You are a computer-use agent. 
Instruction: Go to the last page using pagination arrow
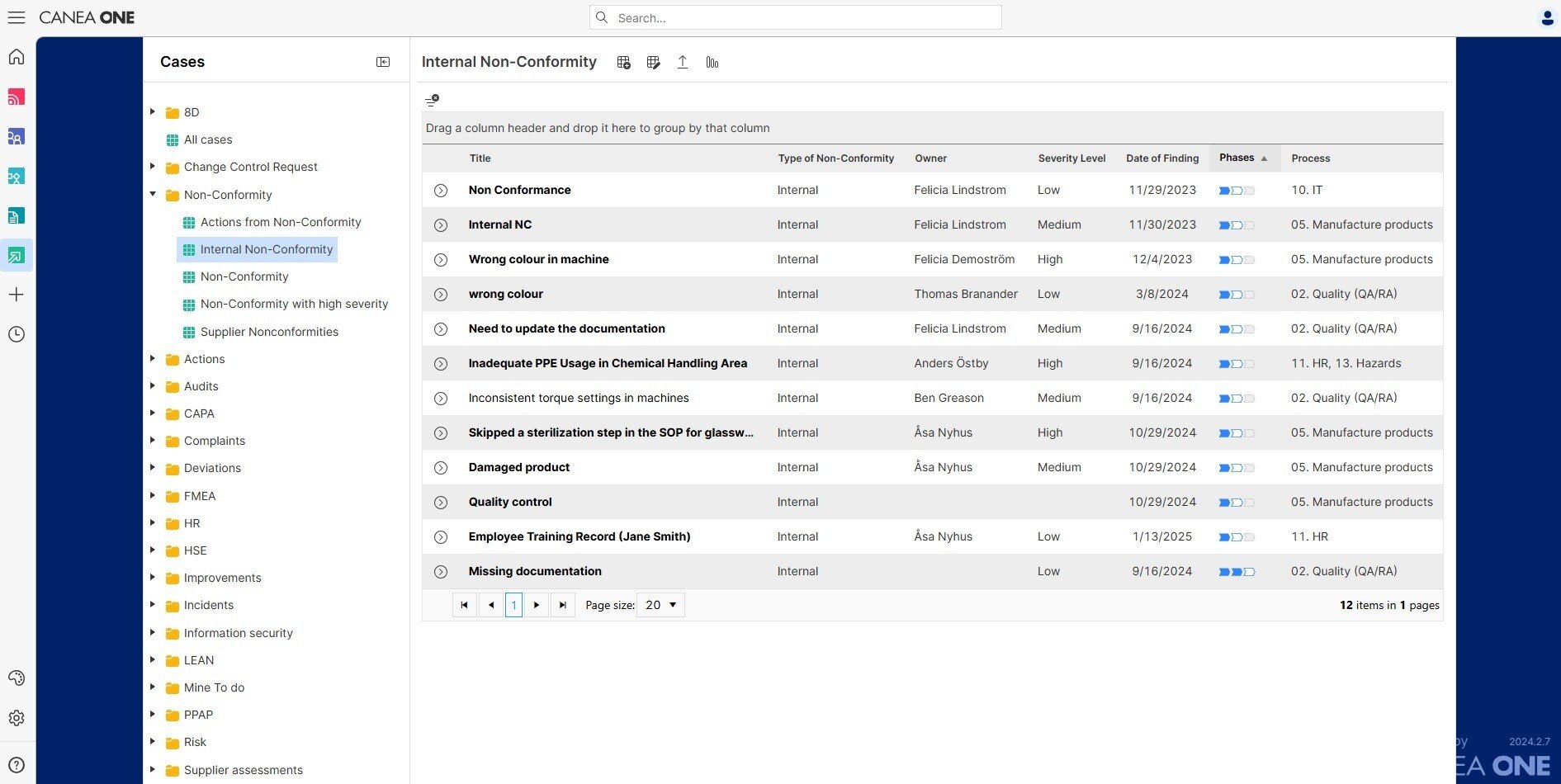point(563,605)
